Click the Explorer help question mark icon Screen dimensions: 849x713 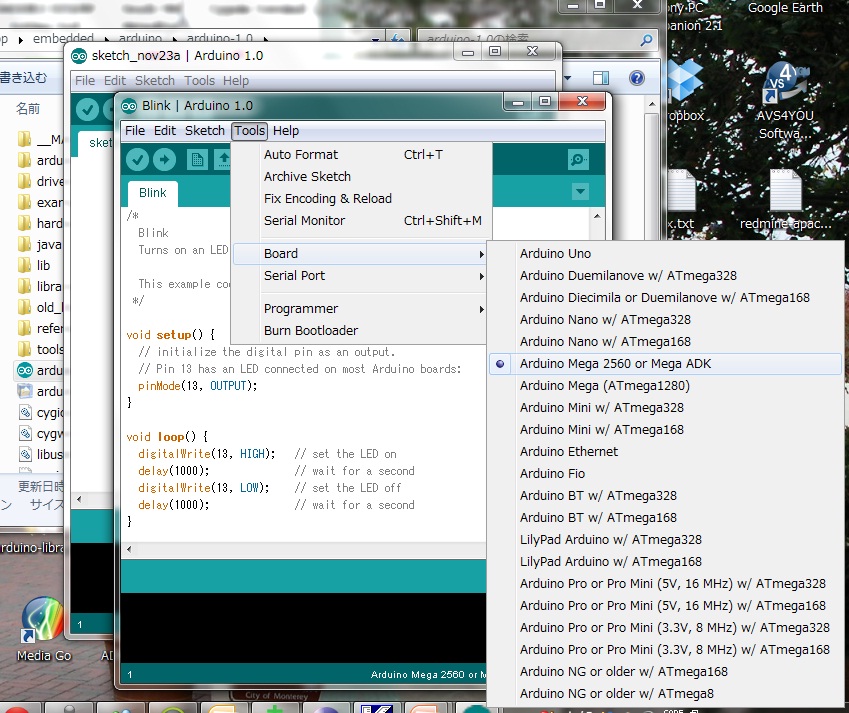point(636,78)
